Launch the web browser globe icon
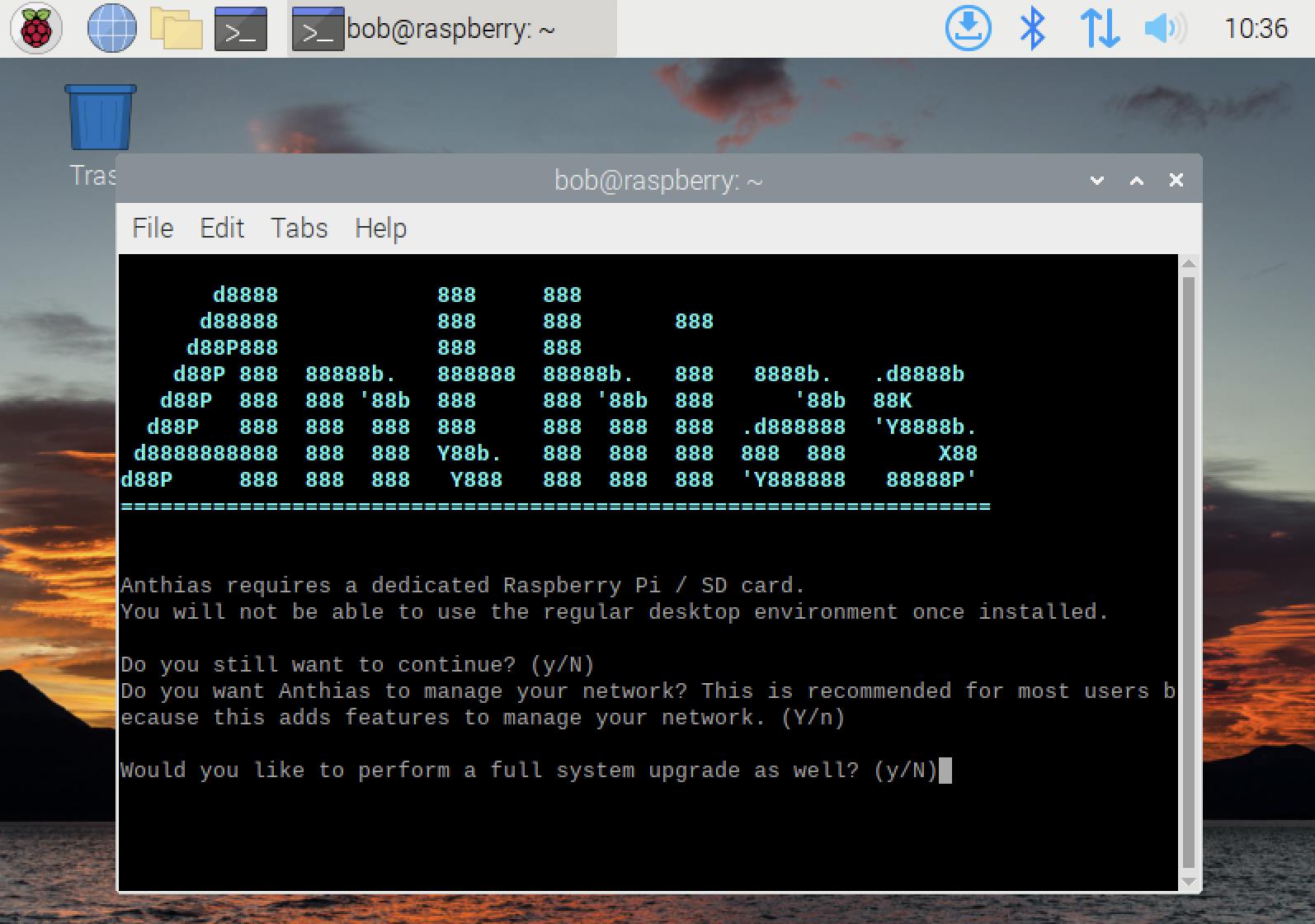1315x924 pixels. (x=112, y=29)
